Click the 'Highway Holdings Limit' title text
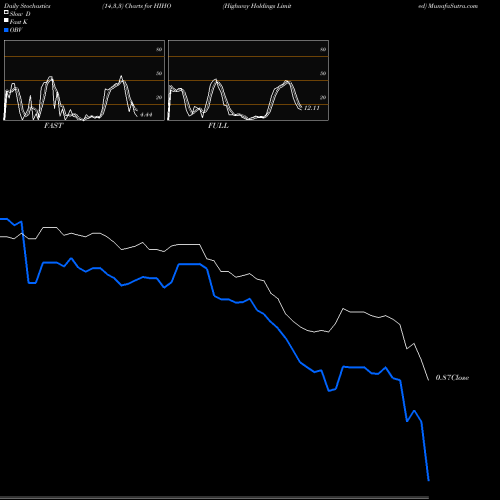Image resolution: width=500 pixels, height=500 pixels. coord(257,6)
